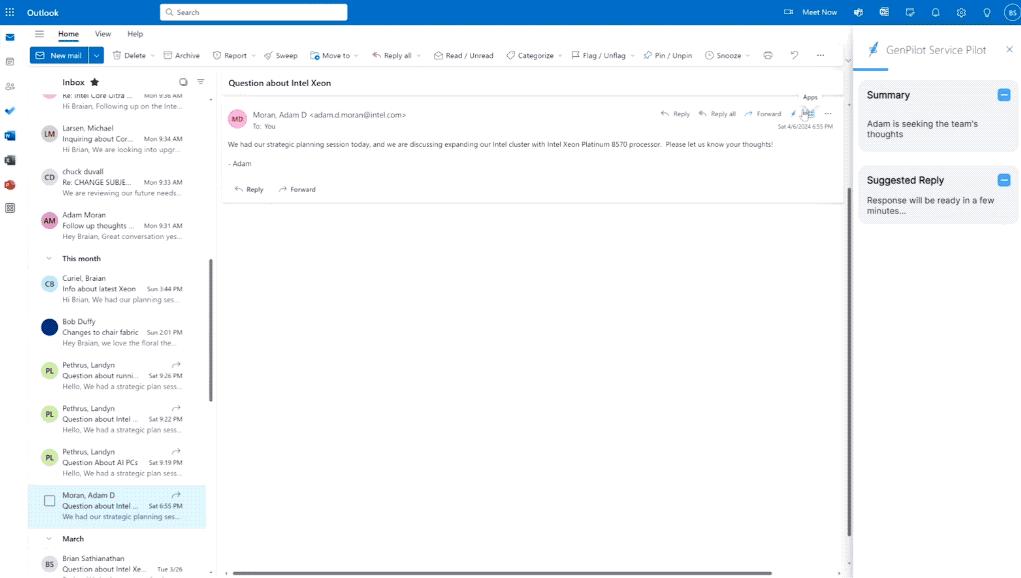
Task: Open My Day icon in header
Action: tap(910, 12)
